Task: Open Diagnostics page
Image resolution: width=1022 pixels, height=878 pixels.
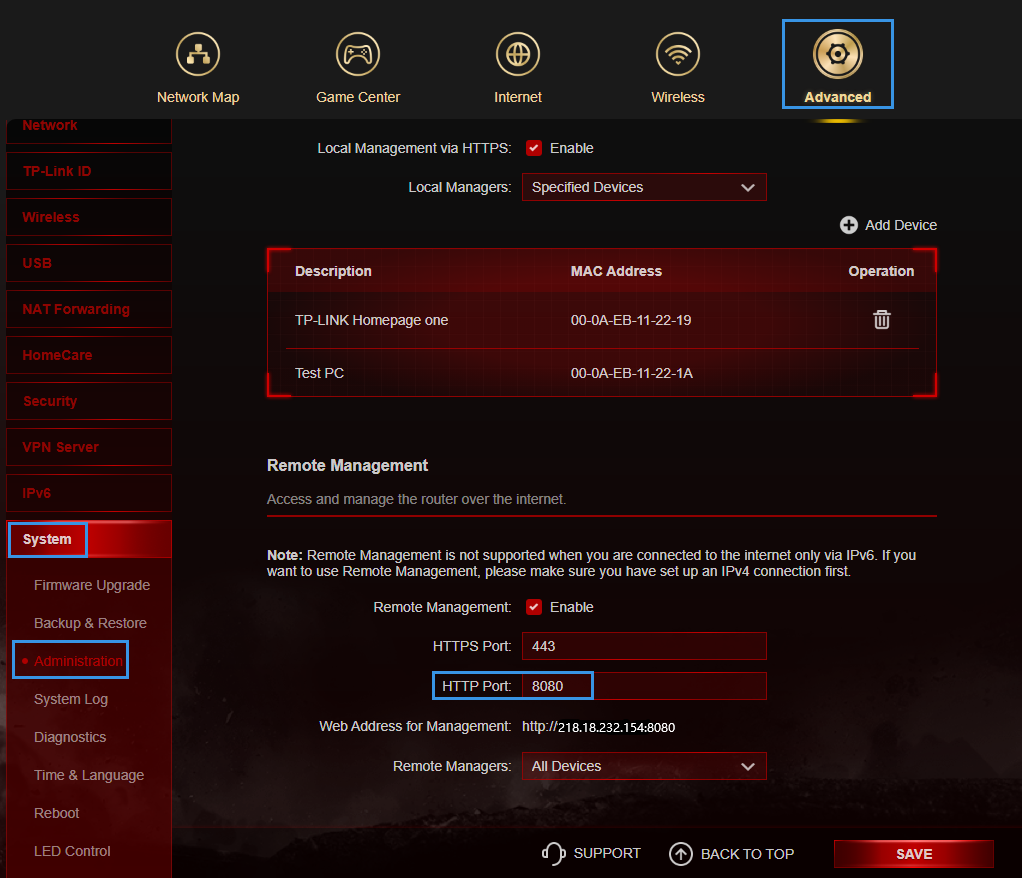Action: point(70,737)
